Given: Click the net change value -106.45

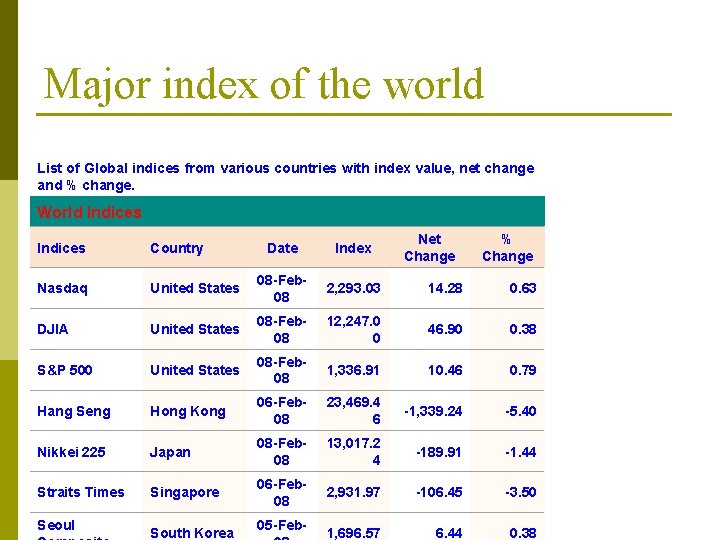Looking at the screenshot, I should pyautogui.click(x=439, y=492).
